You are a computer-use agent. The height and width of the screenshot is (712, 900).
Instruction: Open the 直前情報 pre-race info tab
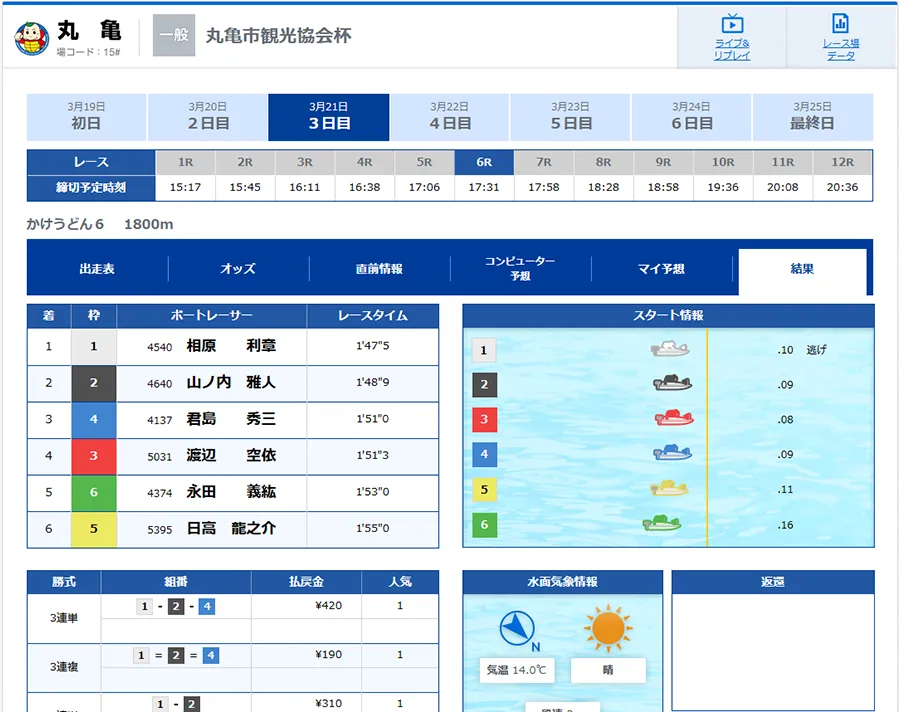[x=379, y=269]
